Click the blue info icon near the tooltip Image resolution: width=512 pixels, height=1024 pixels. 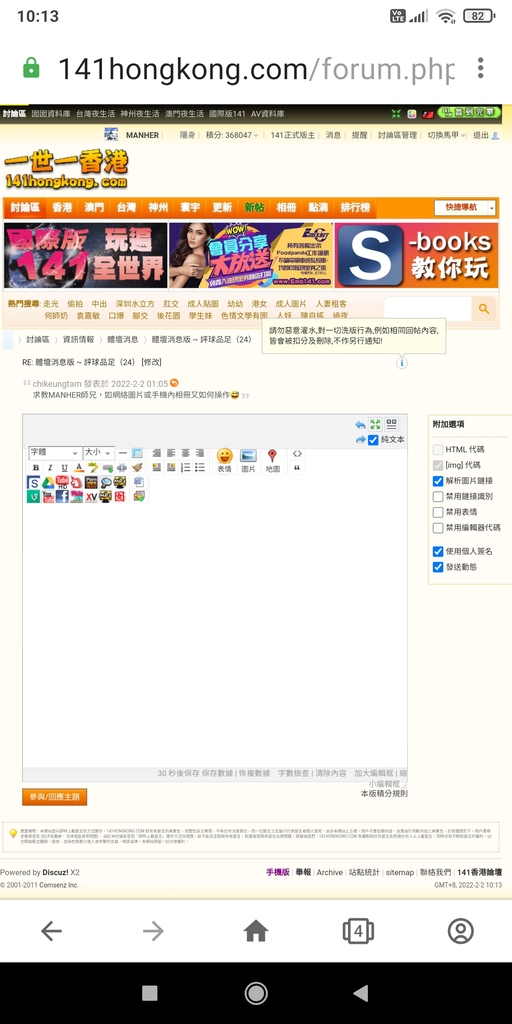[402, 362]
